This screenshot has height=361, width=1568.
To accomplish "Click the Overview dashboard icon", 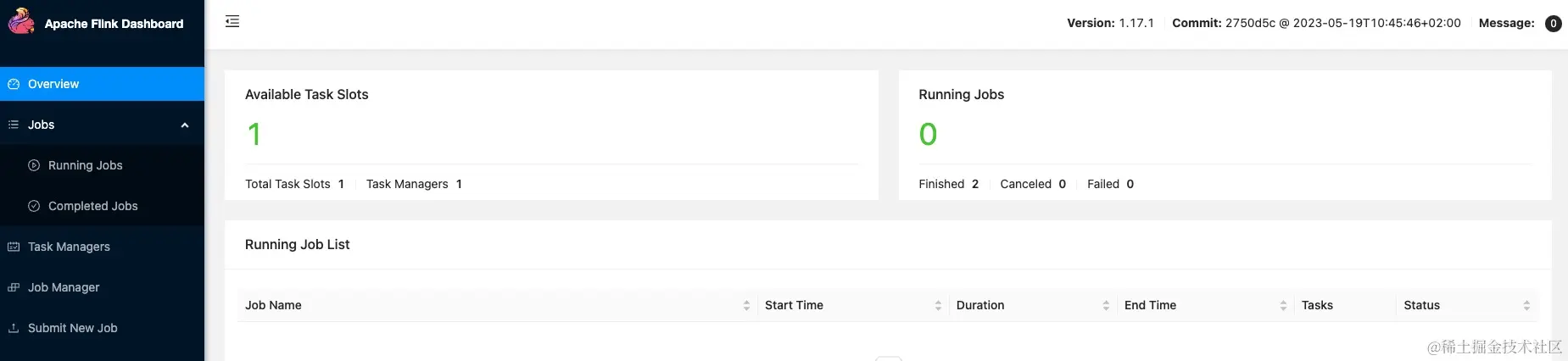I will (14, 84).
